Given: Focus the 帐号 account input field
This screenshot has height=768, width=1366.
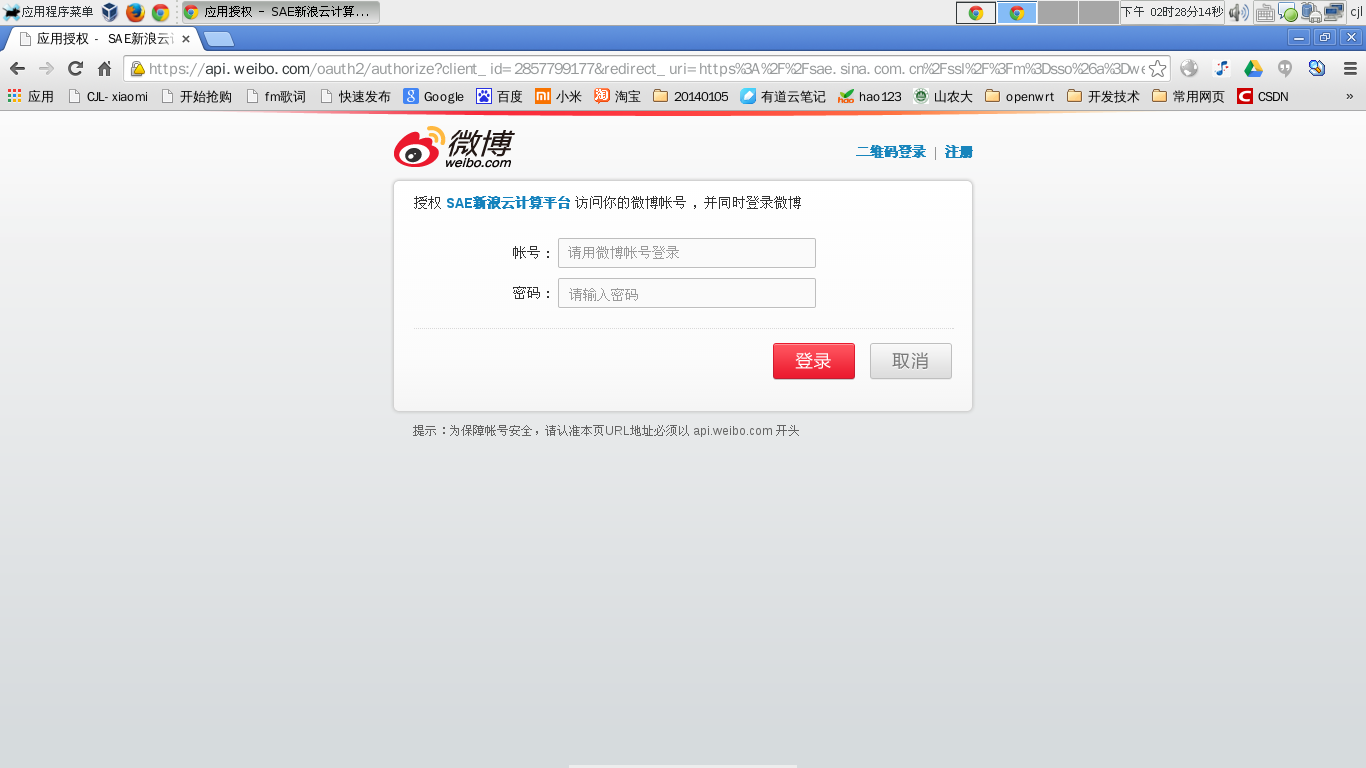Looking at the screenshot, I should pyautogui.click(x=687, y=253).
